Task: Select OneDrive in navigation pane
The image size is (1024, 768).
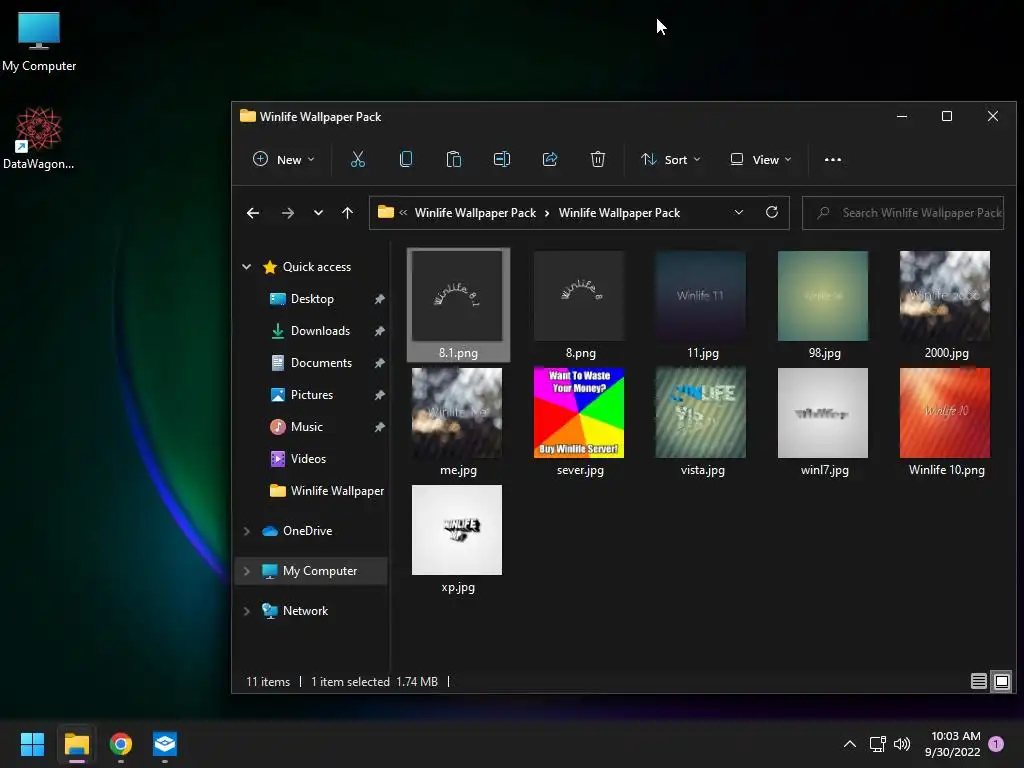Action: (x=307, y=531)
